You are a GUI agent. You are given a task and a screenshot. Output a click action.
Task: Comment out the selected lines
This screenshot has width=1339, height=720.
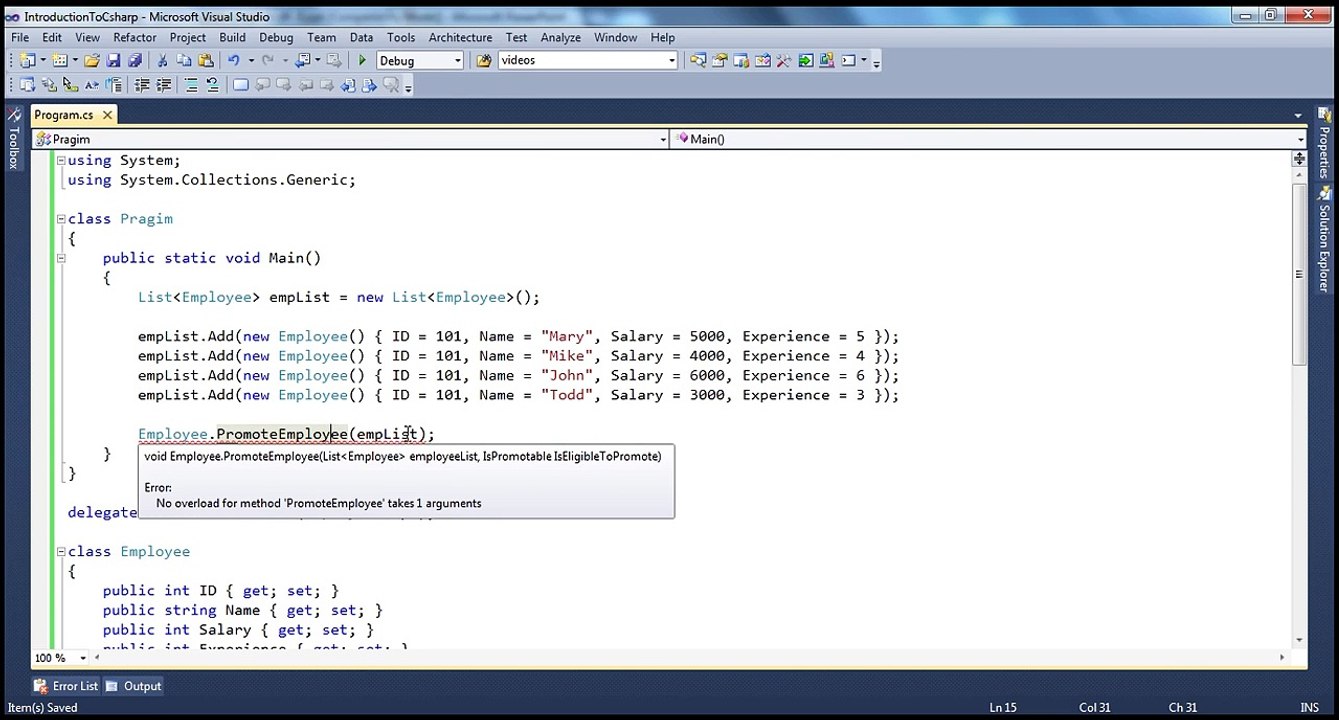190,85
